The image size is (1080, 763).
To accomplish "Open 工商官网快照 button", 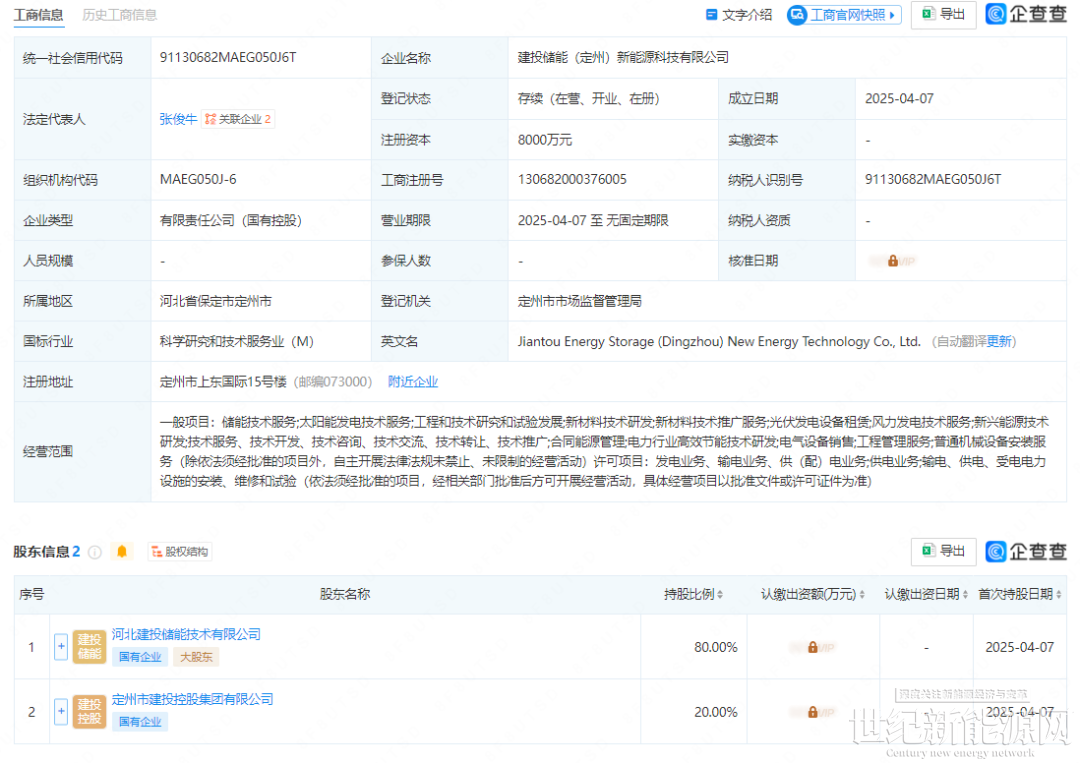I will pyautogui.click(x=844, y=14).
